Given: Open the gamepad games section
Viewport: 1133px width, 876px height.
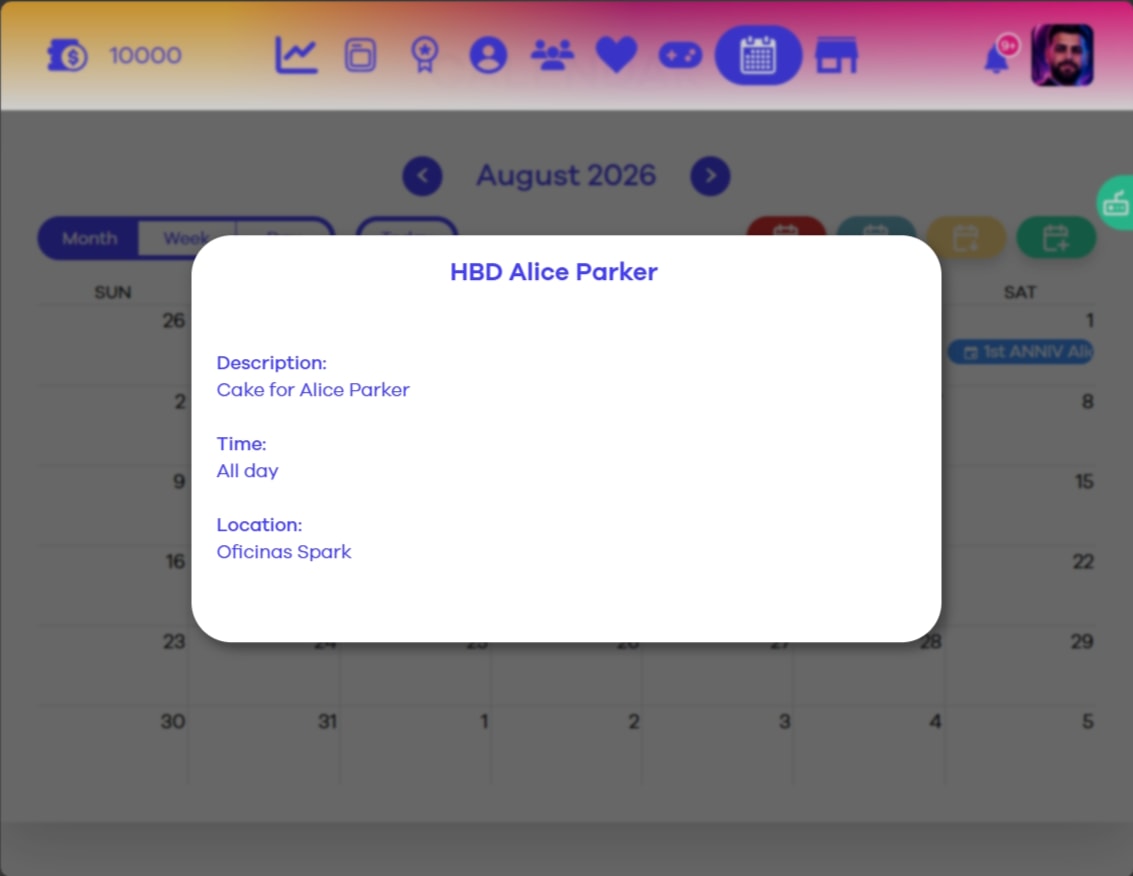Looking at the screenshot, I should click(680, 55).
